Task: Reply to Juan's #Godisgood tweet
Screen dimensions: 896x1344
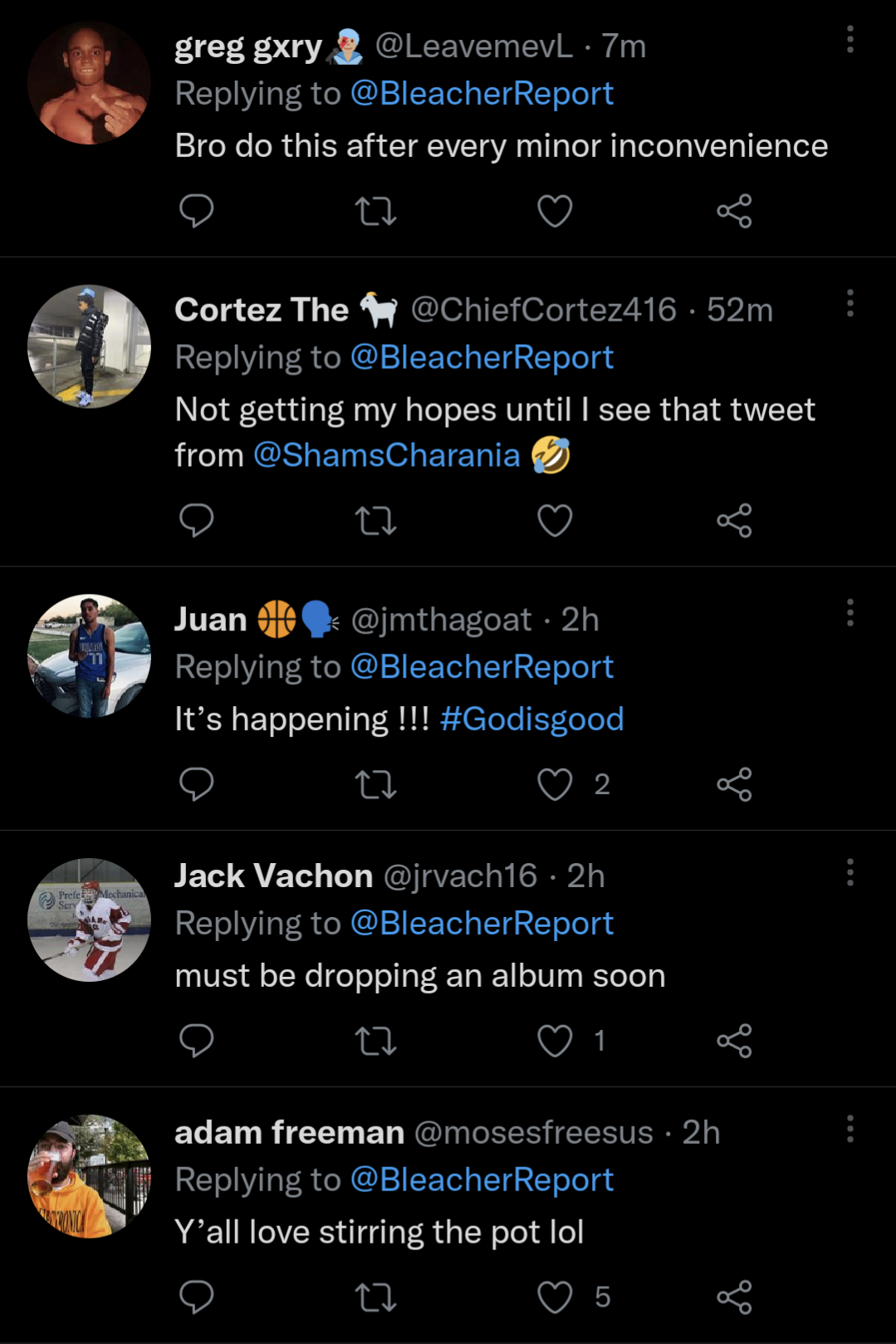Action: point(197,784)
